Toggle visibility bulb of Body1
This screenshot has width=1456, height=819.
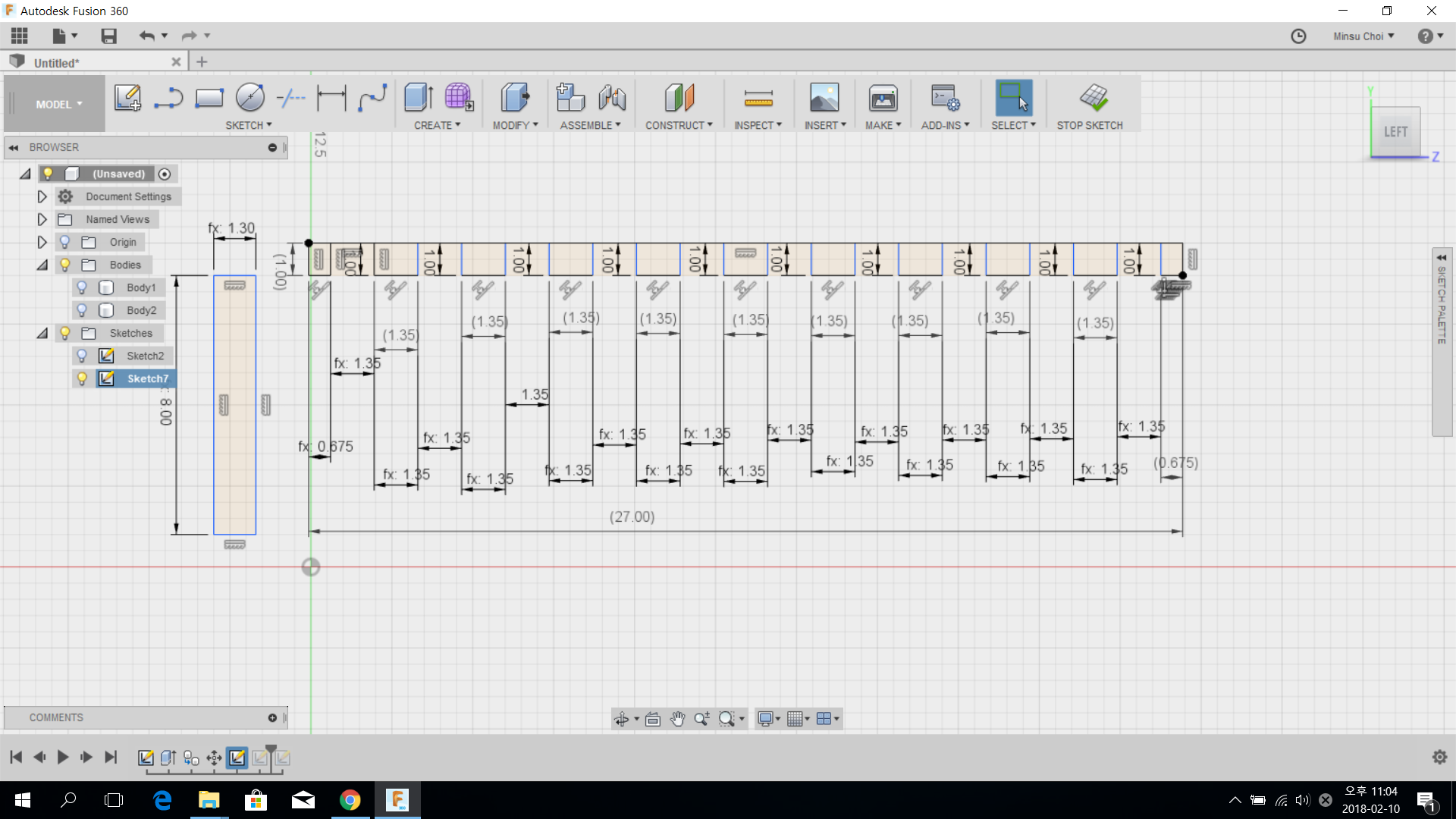coord(82,287)
